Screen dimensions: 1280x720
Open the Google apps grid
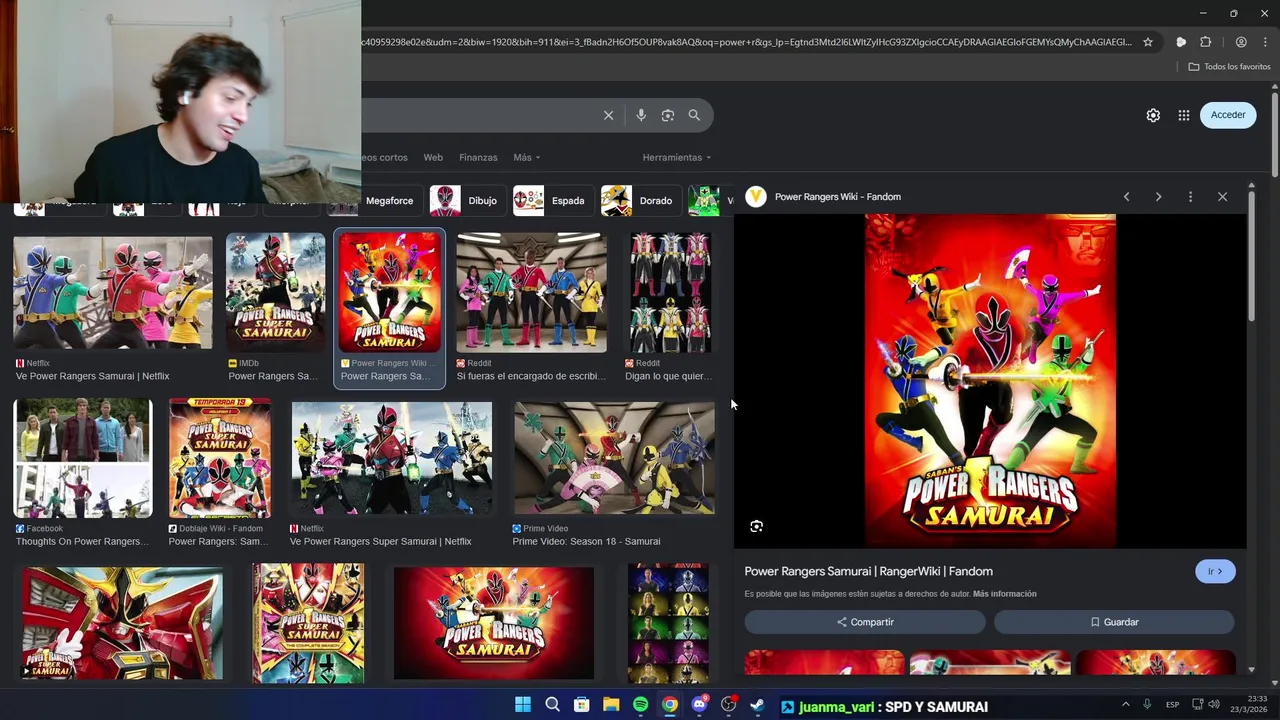click(x=1184, y=115)
